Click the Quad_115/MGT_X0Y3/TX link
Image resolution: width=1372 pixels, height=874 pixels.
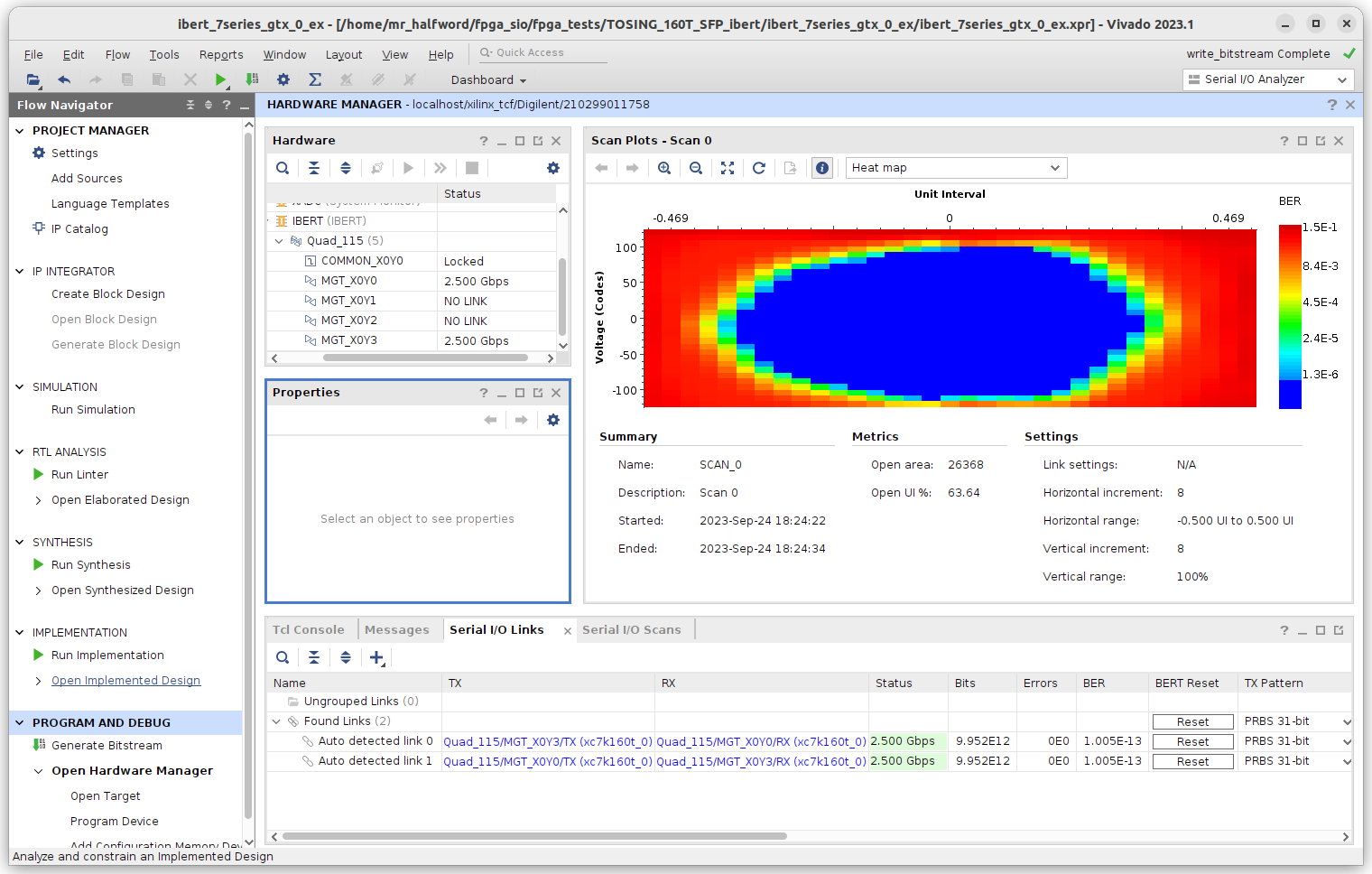pos(547,742)
